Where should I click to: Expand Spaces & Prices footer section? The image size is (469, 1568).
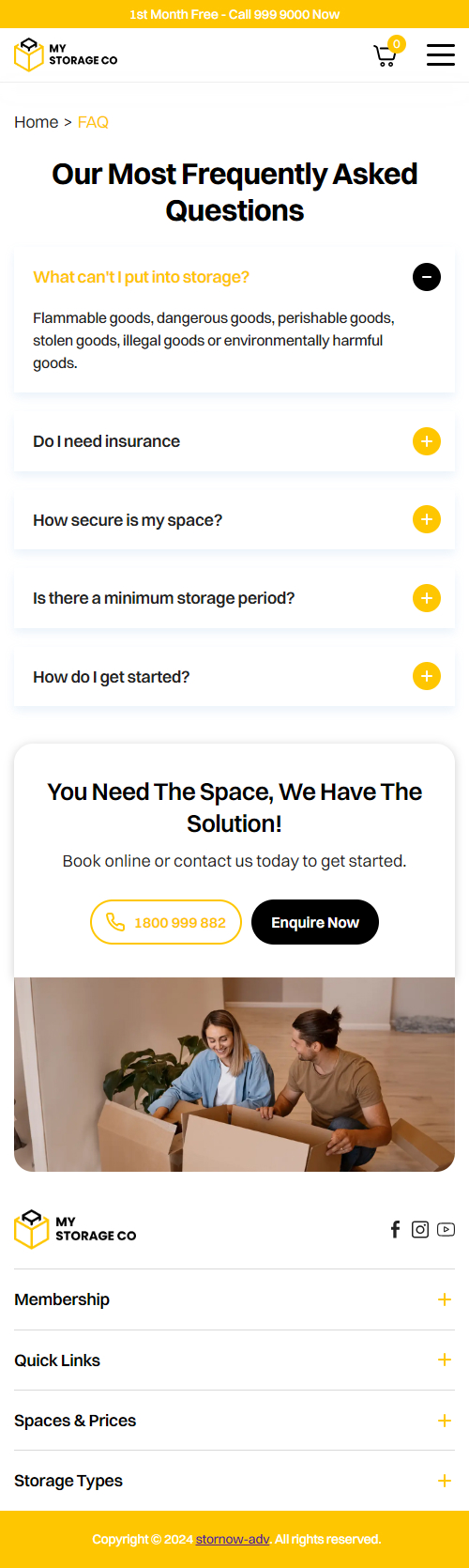[x=234, y=1421]
